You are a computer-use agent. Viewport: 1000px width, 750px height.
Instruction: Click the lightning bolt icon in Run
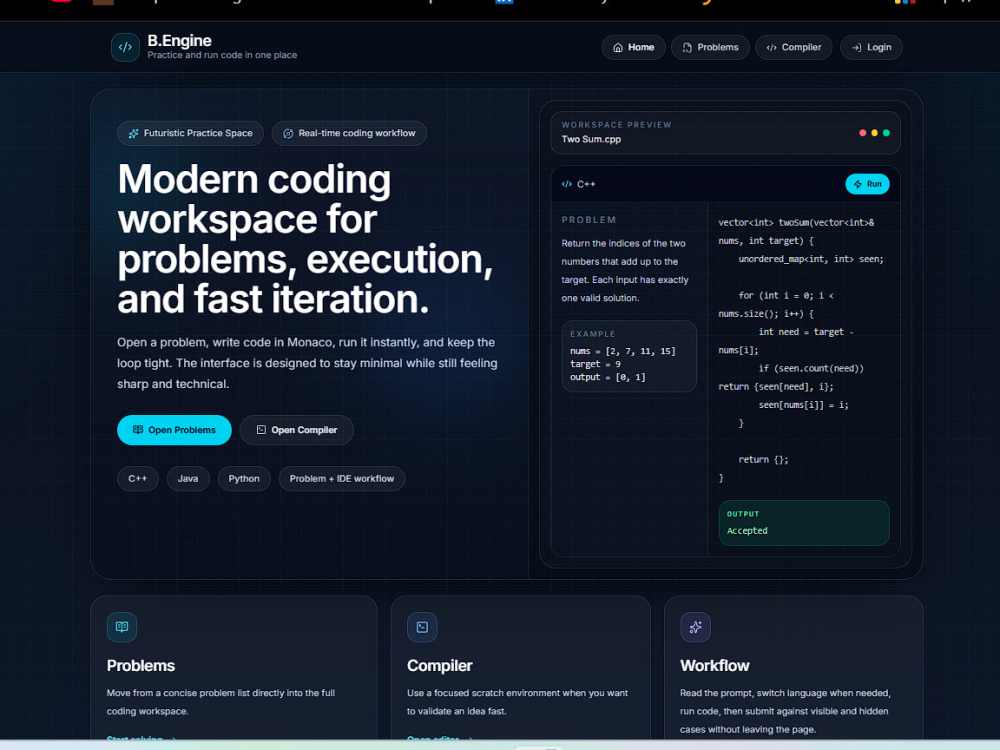click(x=858, y=184)
